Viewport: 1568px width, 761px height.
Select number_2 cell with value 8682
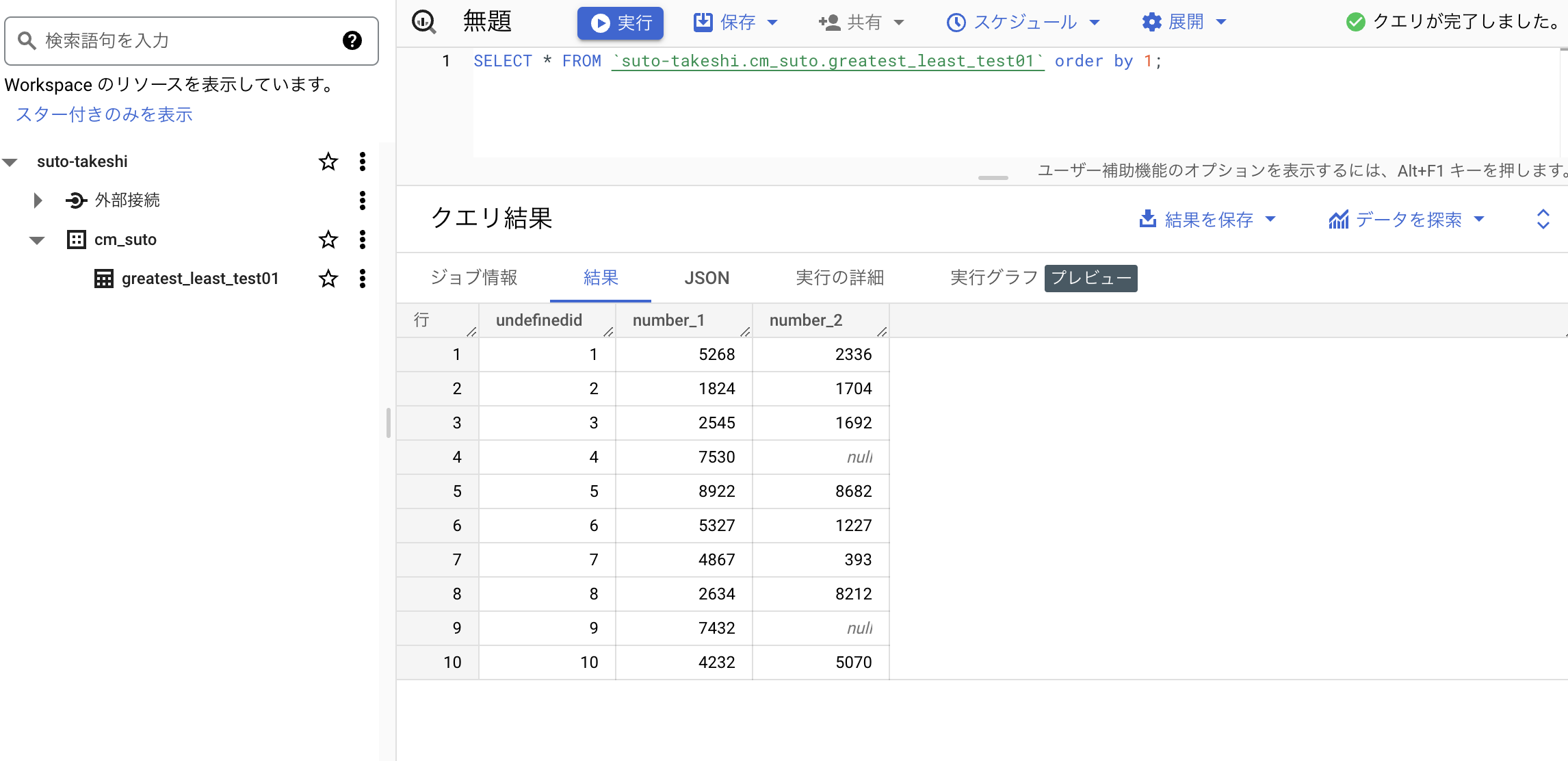tap(821, 491)
